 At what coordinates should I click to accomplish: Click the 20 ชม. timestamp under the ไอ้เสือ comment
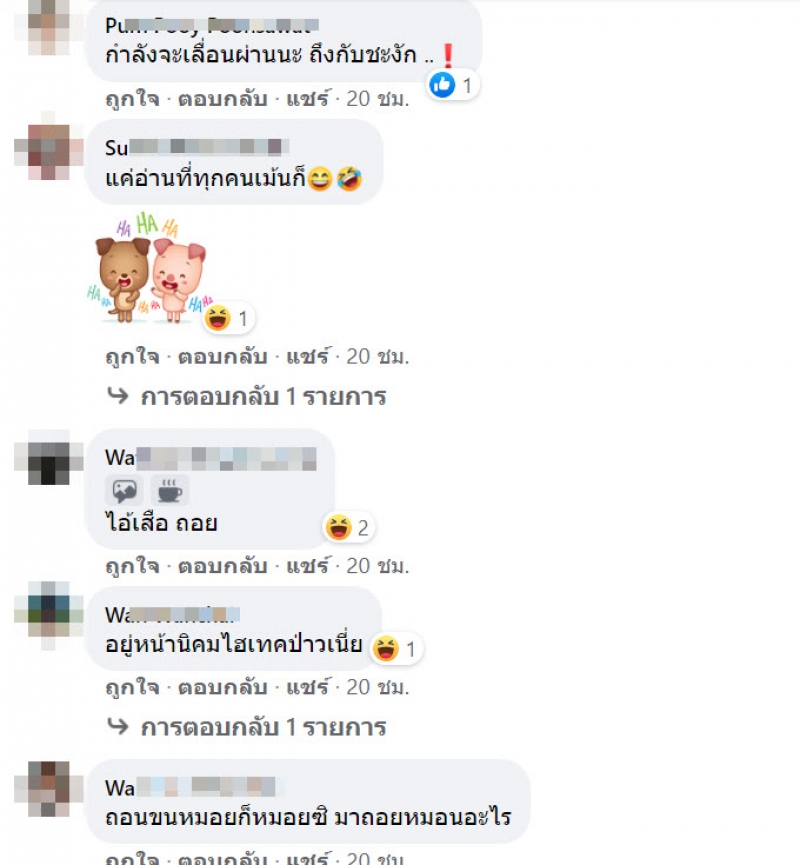click(x=378, y=566)
